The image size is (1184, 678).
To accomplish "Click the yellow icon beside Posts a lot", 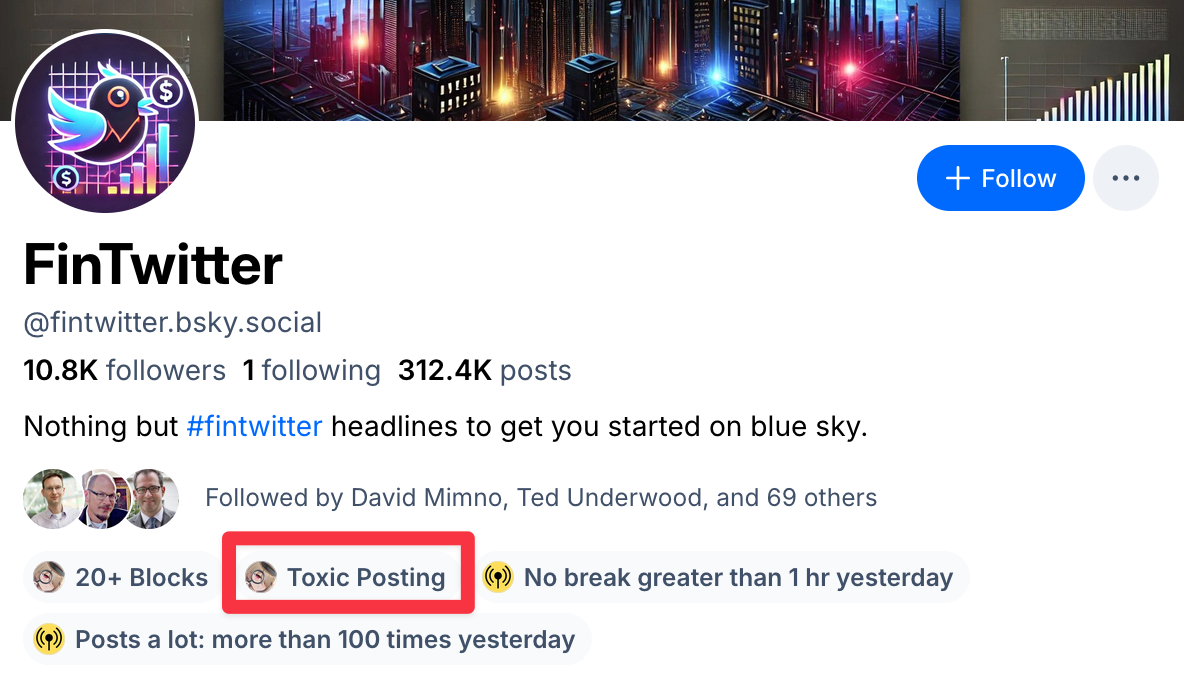I will point(49,639).
